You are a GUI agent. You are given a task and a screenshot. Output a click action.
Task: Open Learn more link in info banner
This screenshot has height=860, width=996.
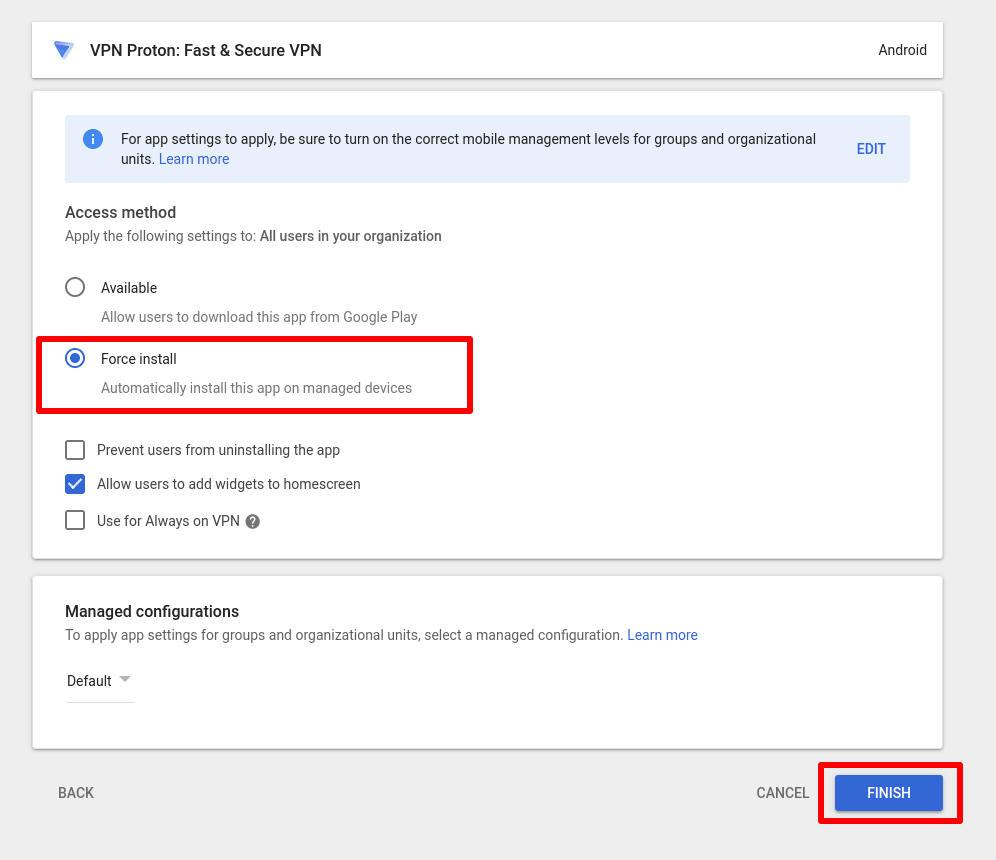coord(194,159)
